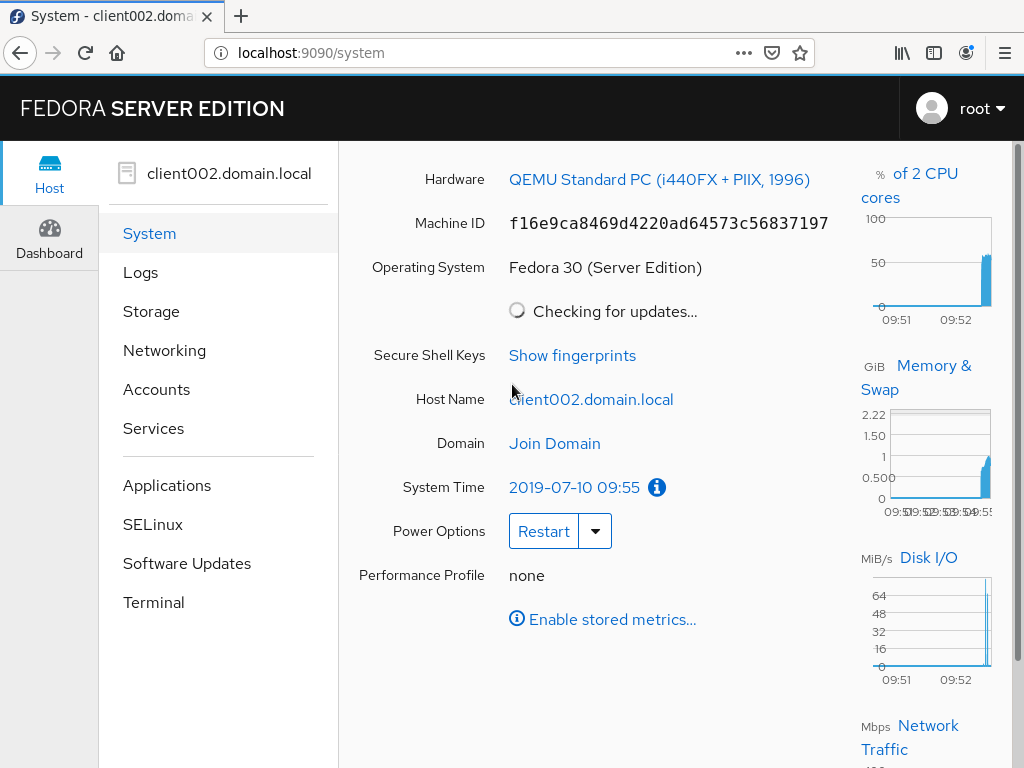Click the Disk I/O chart
This screenshot has width=1024, height=768.
pyautogui.click(x=932, y=622)
